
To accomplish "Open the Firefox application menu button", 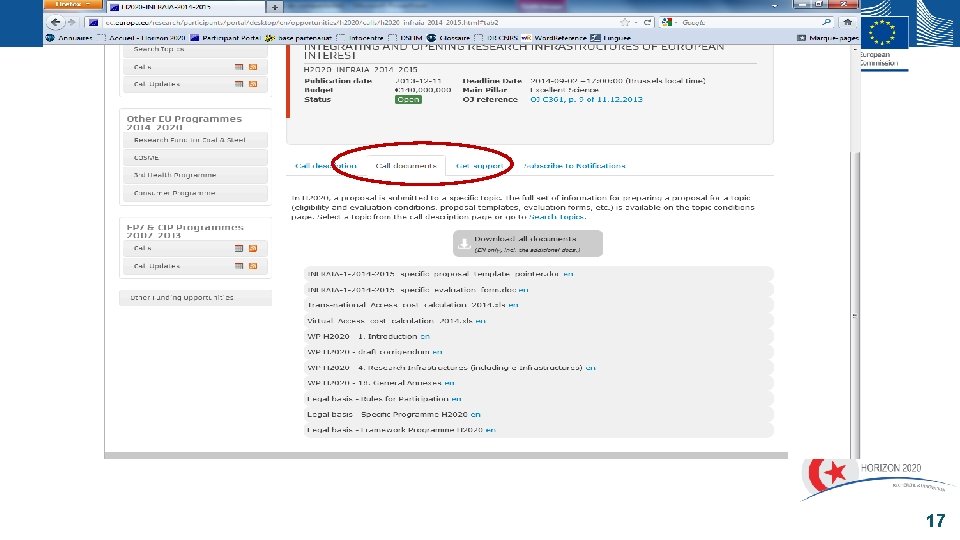I will click(72, 4).
